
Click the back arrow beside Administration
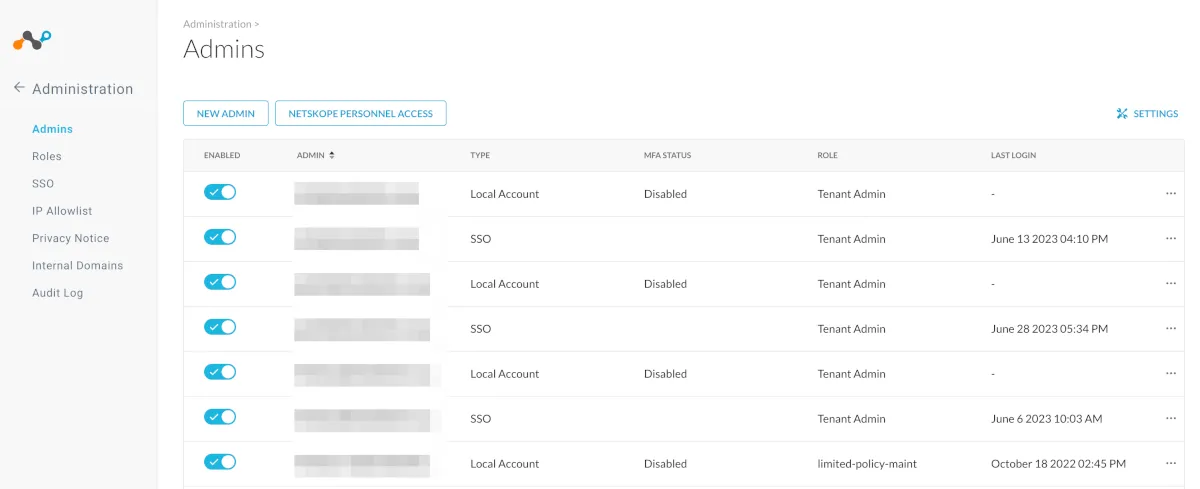19,88
